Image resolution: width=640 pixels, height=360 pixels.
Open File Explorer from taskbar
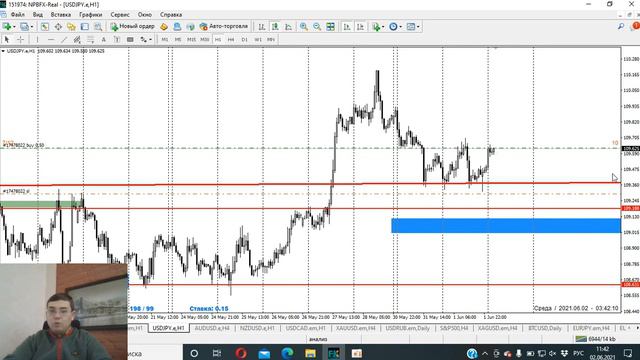(310, 353)
